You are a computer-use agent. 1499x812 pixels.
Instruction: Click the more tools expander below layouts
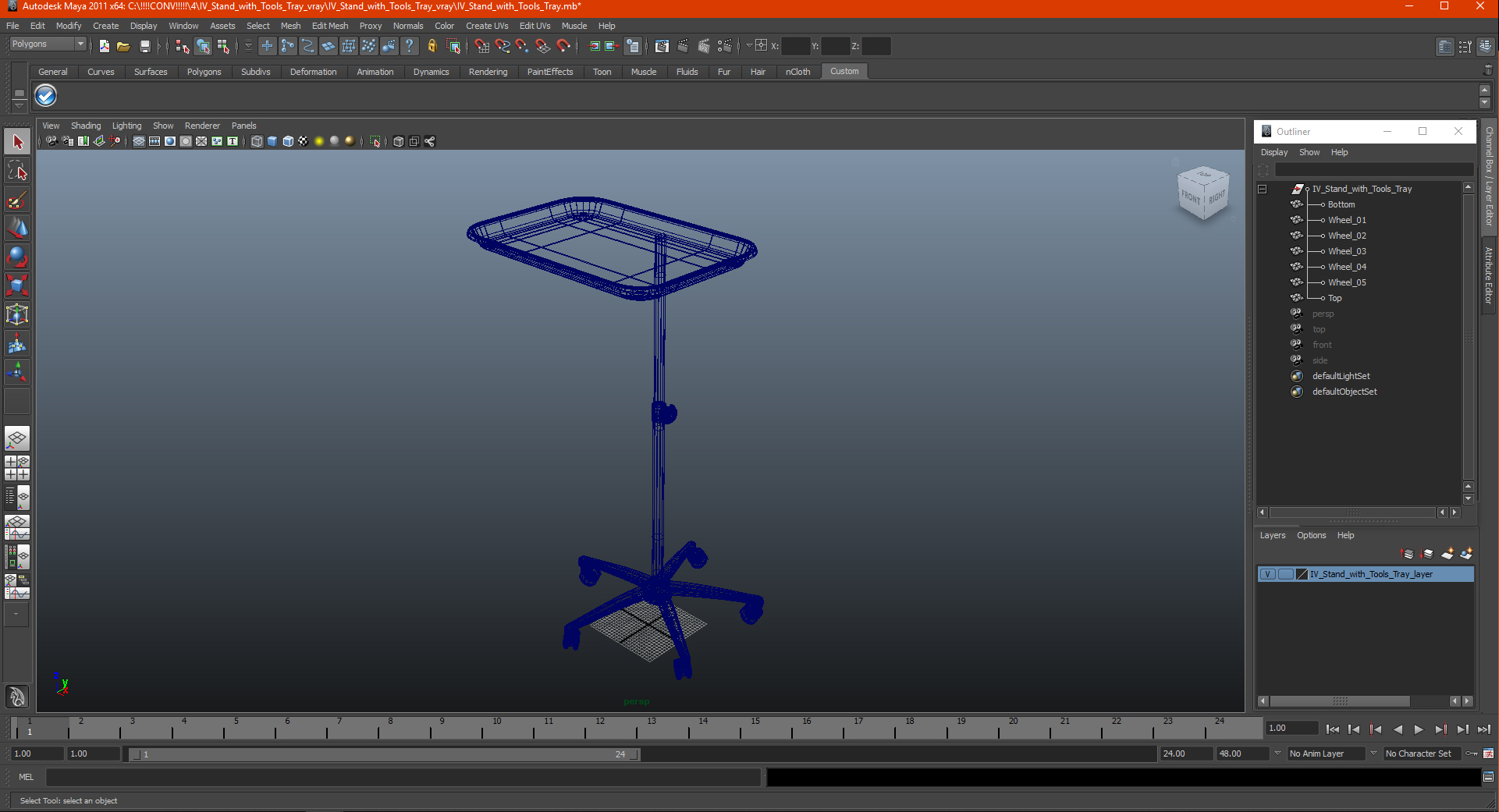click(x=16, y=615)
